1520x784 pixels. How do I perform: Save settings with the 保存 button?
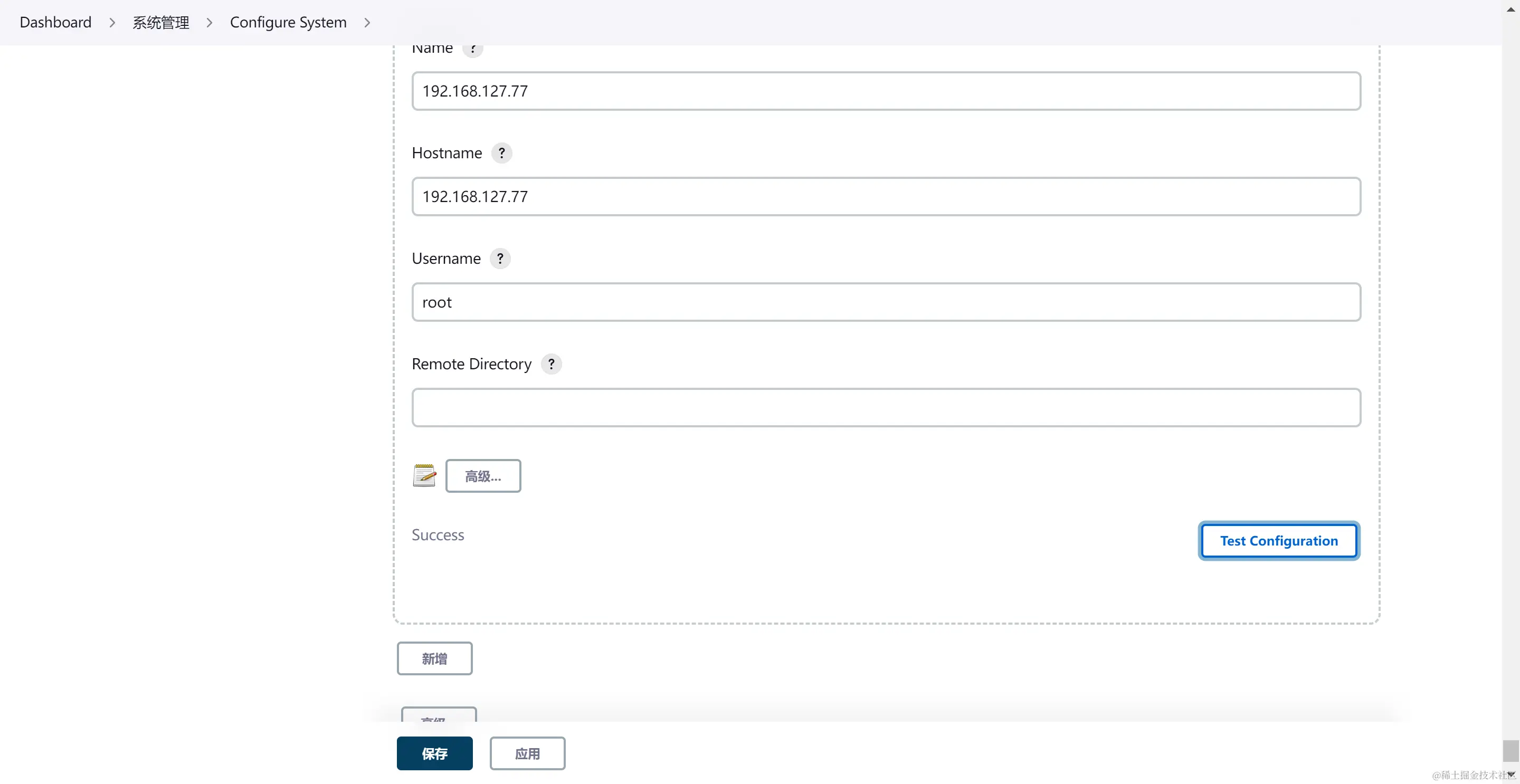pyautogui.click(x=435, y=753)
